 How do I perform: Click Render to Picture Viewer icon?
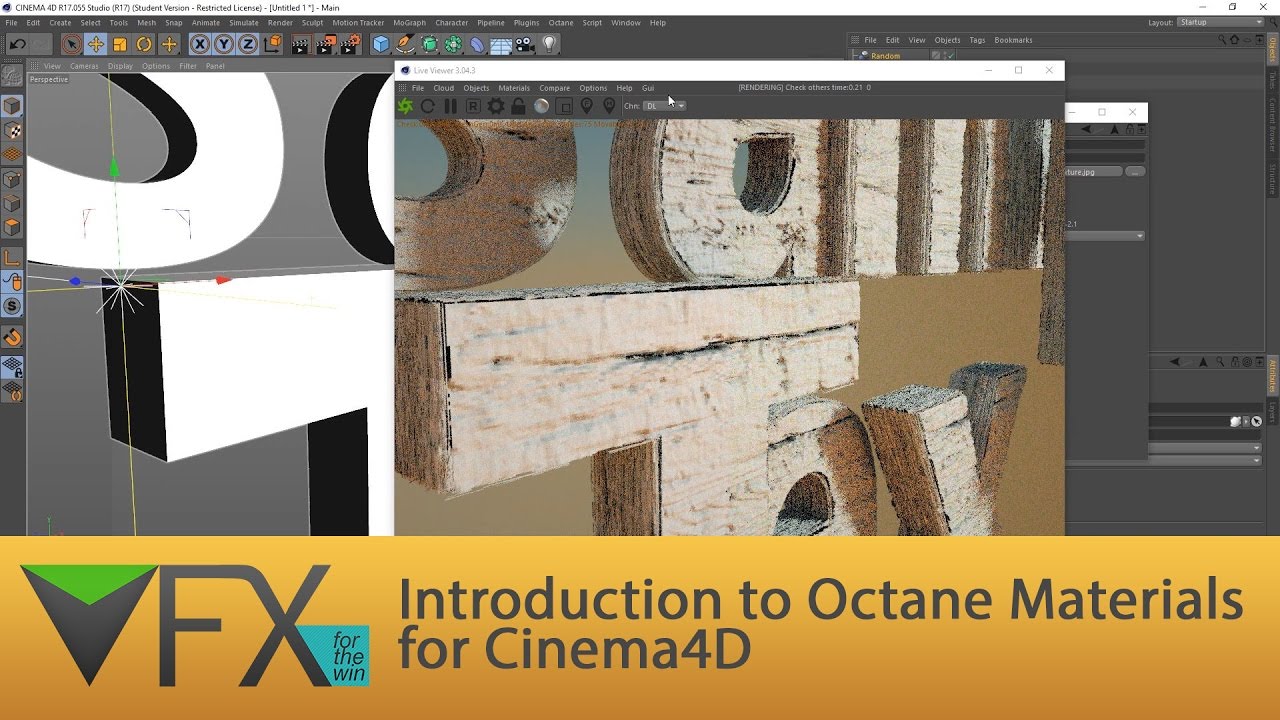[325, 44]
